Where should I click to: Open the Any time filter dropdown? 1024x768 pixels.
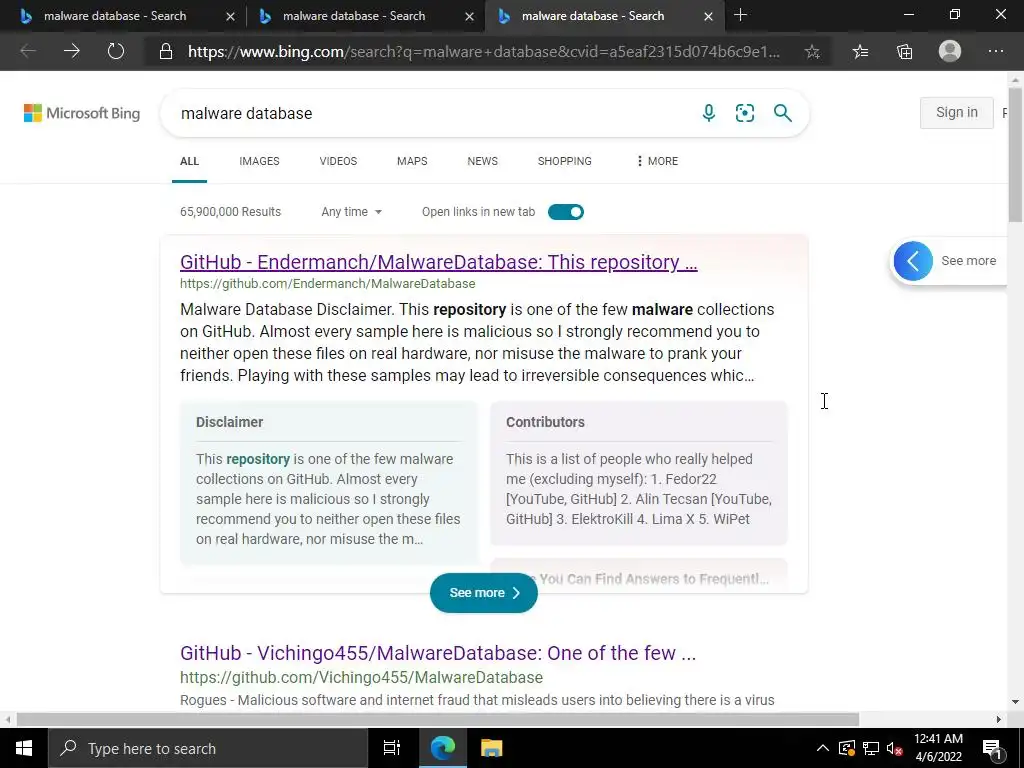point(351,212)
